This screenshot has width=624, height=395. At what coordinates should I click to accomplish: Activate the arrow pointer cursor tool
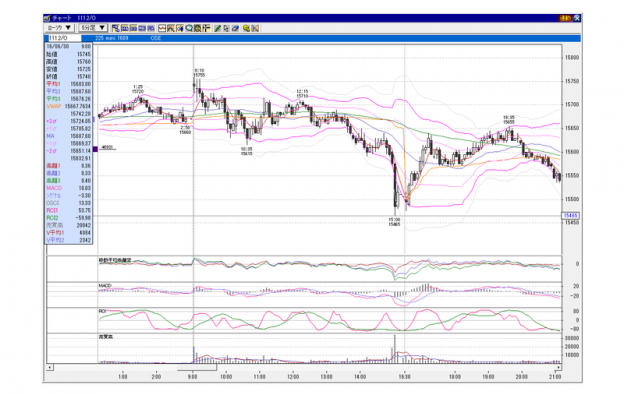[226, 28]
